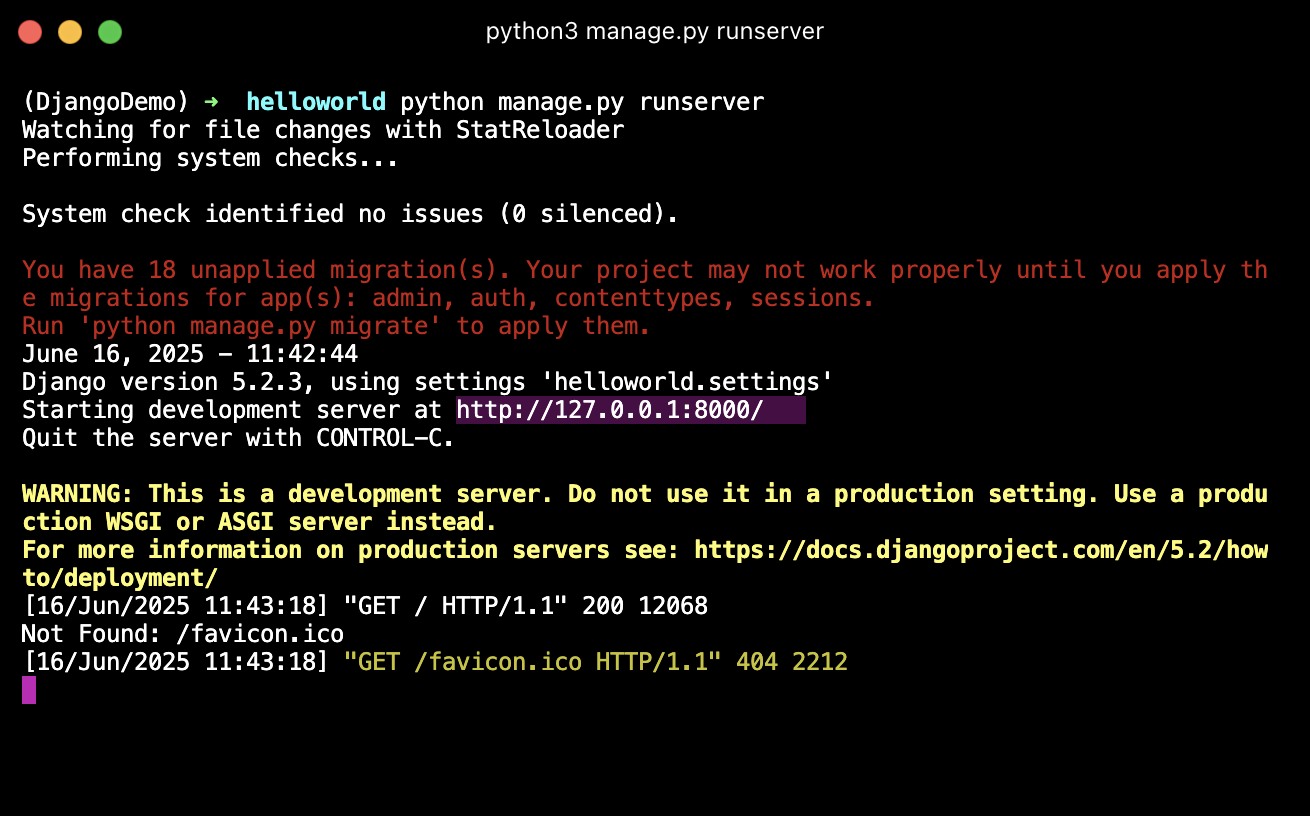
Task: Click the red close window button
Action: point(30,32)
